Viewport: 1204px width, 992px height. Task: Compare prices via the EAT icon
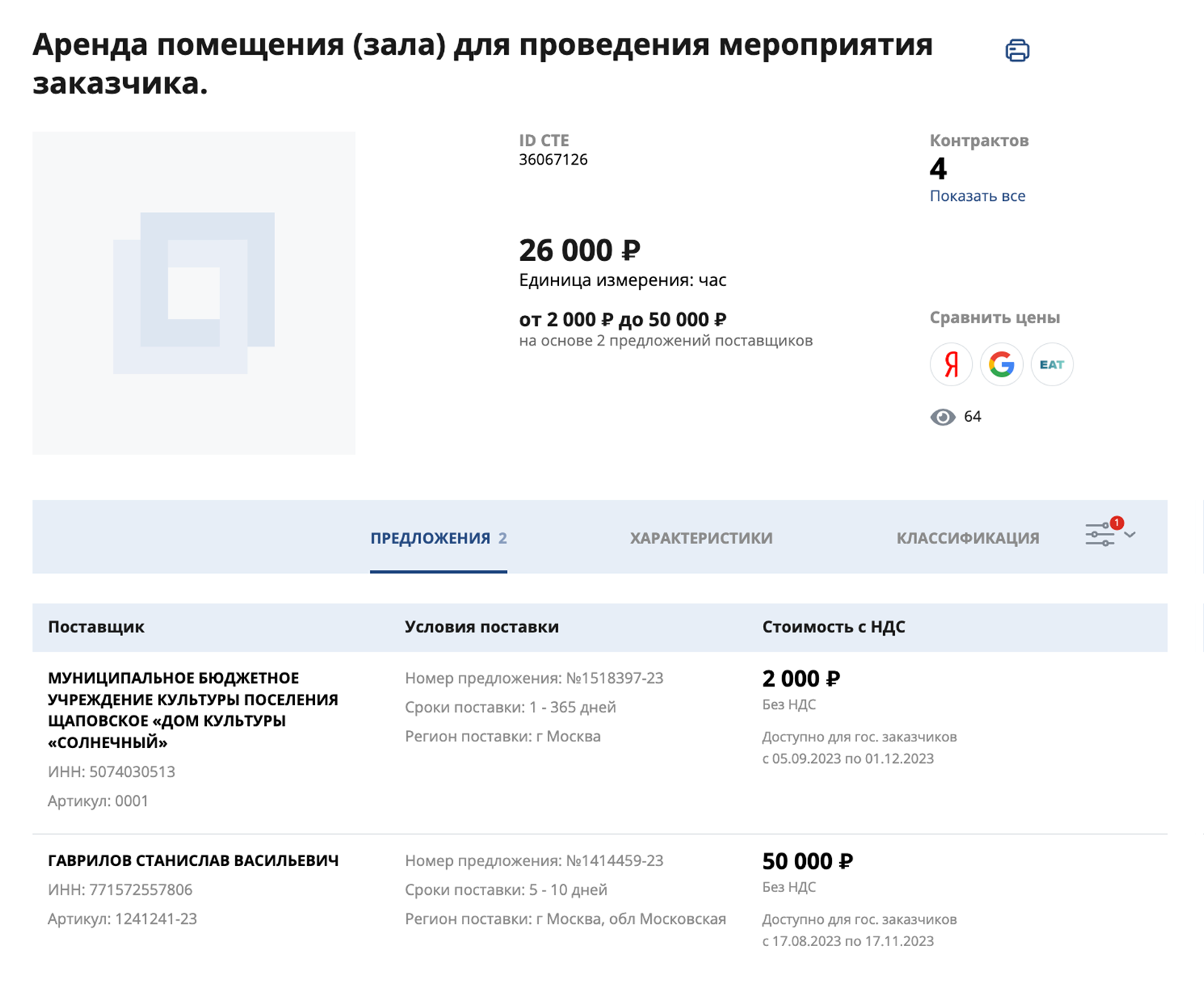(x=1052, y=364)
